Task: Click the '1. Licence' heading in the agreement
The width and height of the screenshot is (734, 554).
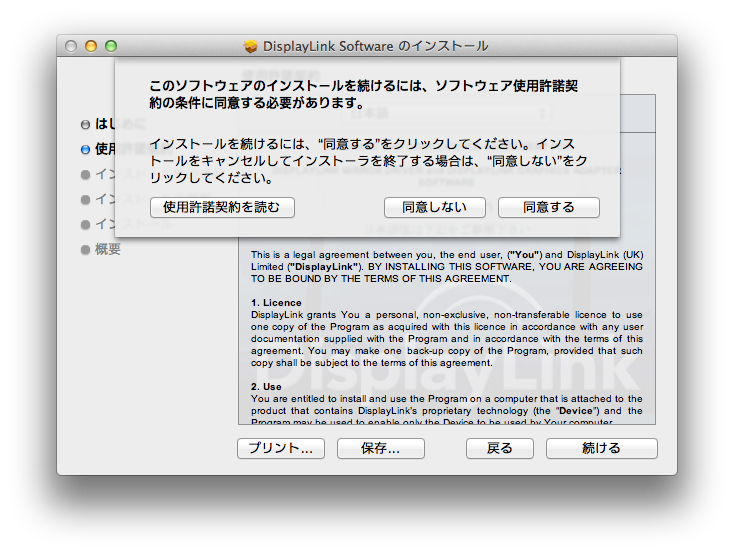Action: [x=276, y=303]
